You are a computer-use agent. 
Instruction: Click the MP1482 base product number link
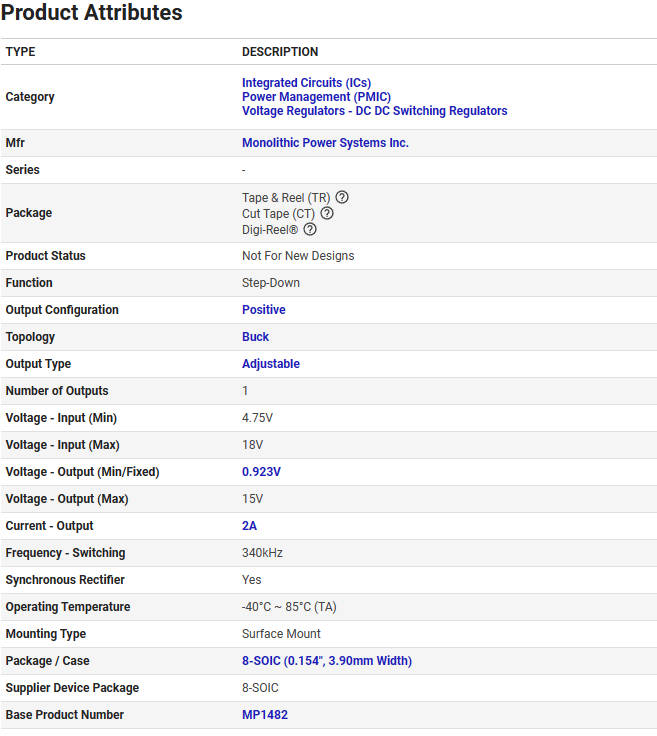pos(265,715)
